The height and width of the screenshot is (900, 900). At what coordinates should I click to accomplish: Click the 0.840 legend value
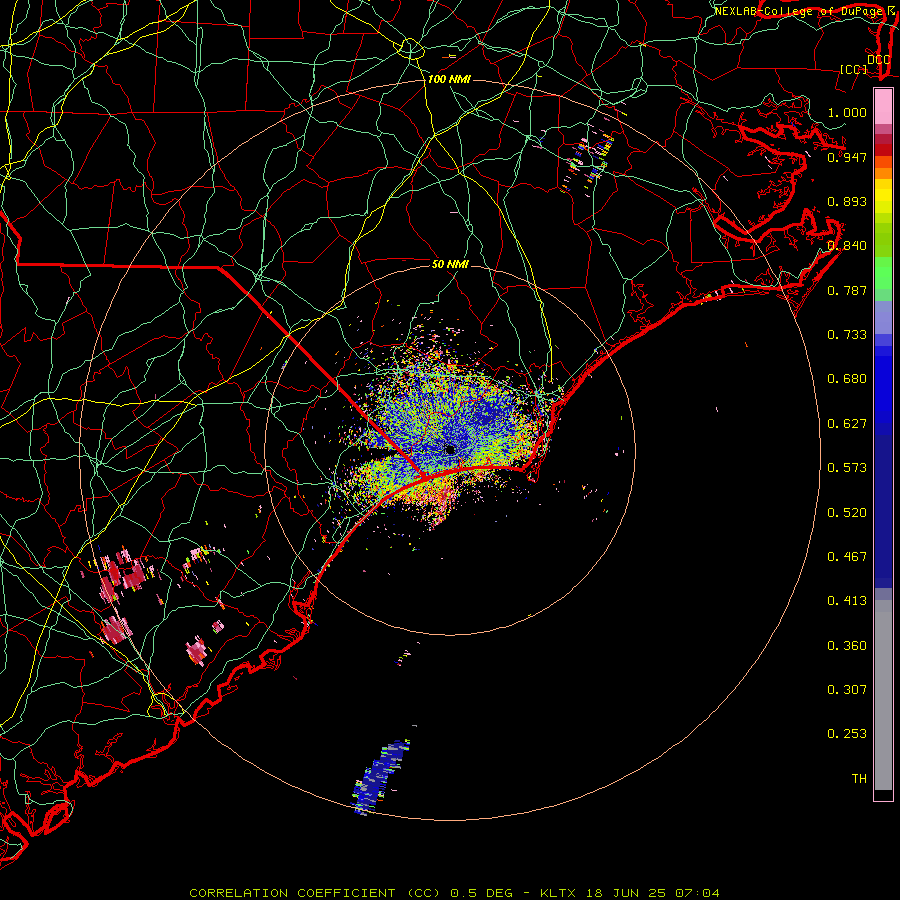pyautogui.click(x=847, y=246)
